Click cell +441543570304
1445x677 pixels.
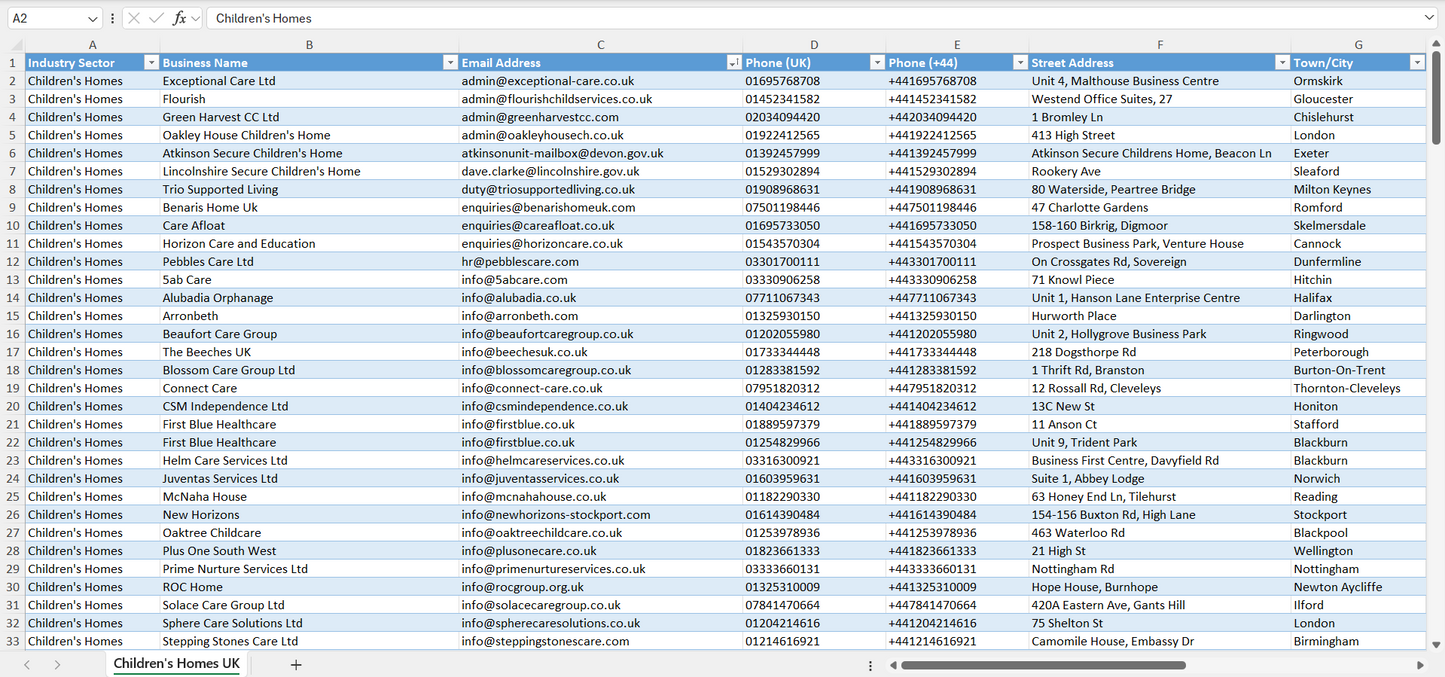click(957, 243)
